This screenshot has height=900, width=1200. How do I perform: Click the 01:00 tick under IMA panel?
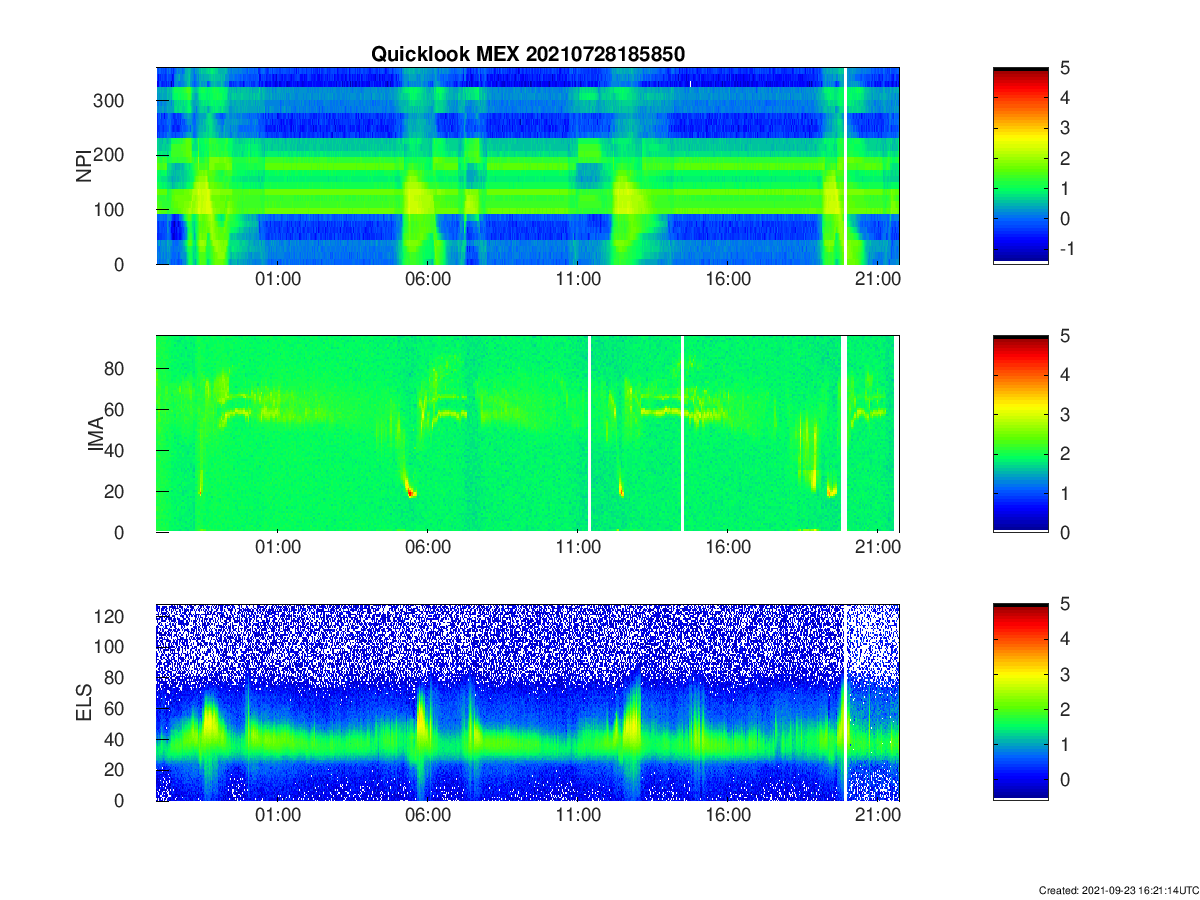[x=278, y=547]
